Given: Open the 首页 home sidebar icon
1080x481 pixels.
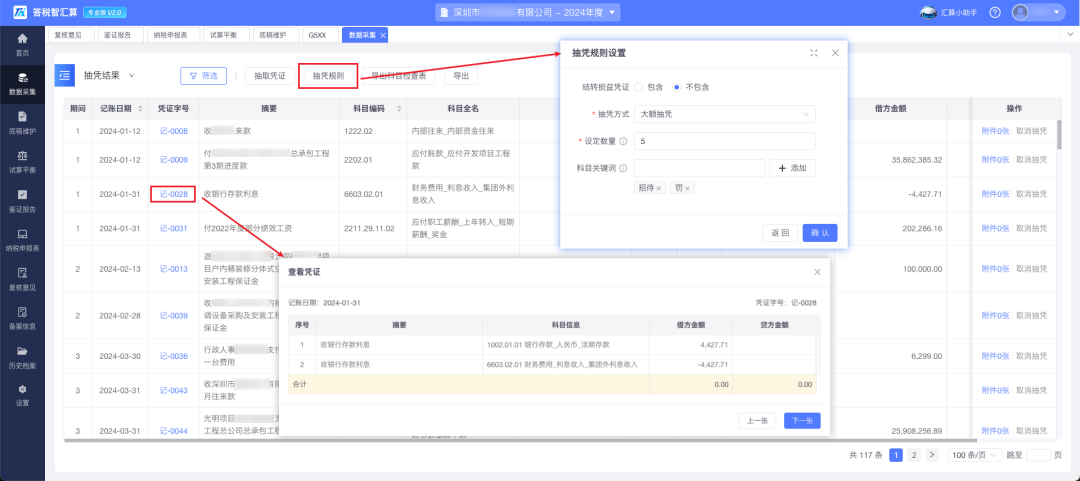Looking at the screenshot, I should point(22,43).
